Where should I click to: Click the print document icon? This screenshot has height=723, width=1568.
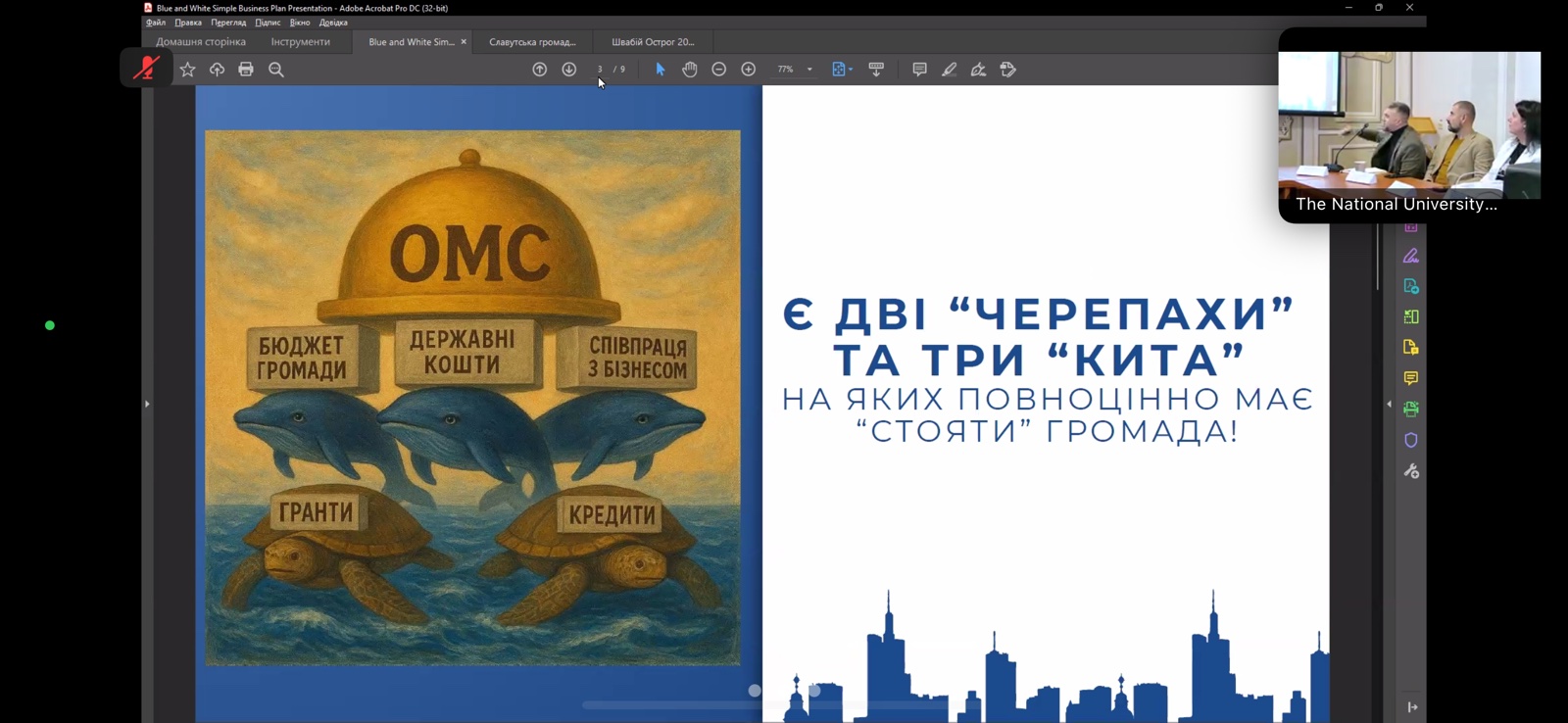tap(246, 70)
